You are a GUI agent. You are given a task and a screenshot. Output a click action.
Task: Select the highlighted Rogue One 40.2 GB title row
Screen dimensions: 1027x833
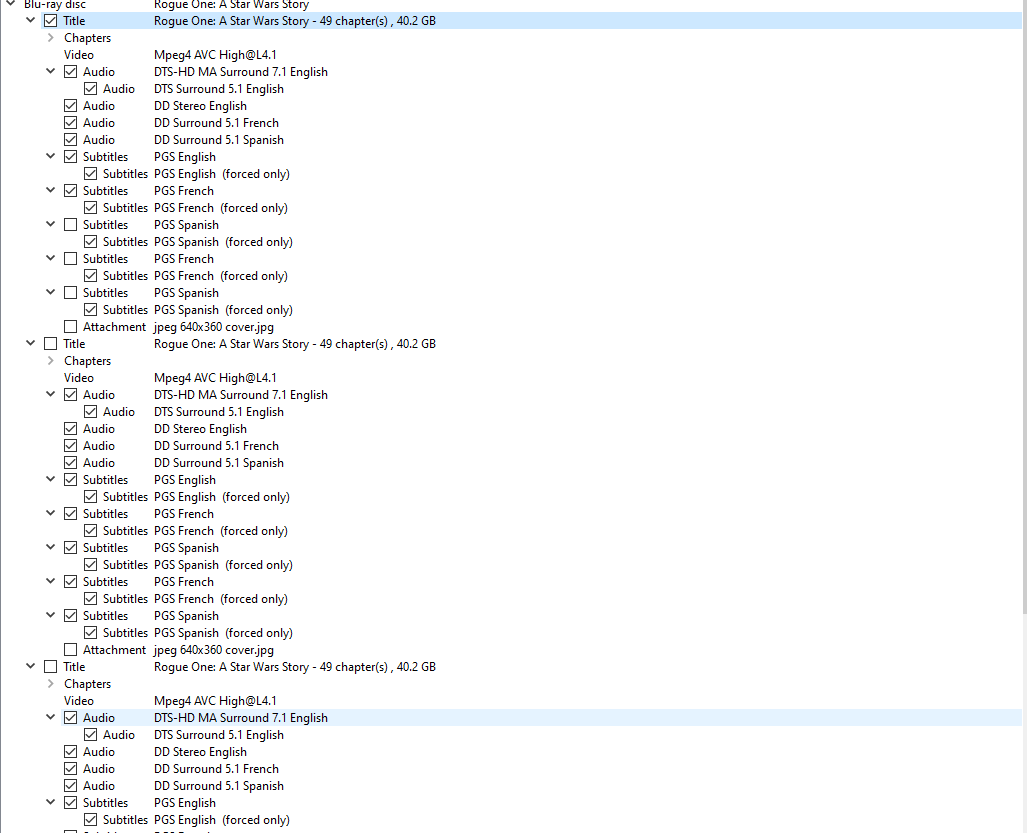click(531, 21)
